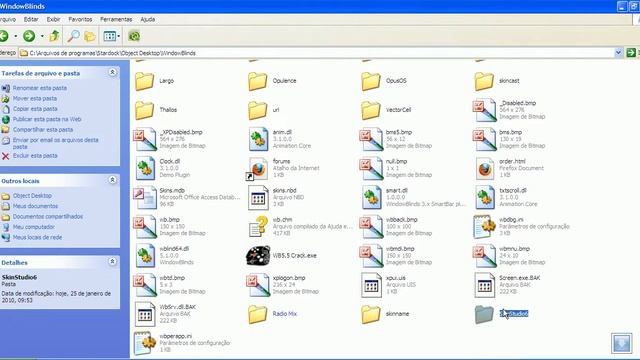Select the order.html Firefox document icon
Image resolution: width=640 pixels, height=360 pixels.
coord(484,168)
